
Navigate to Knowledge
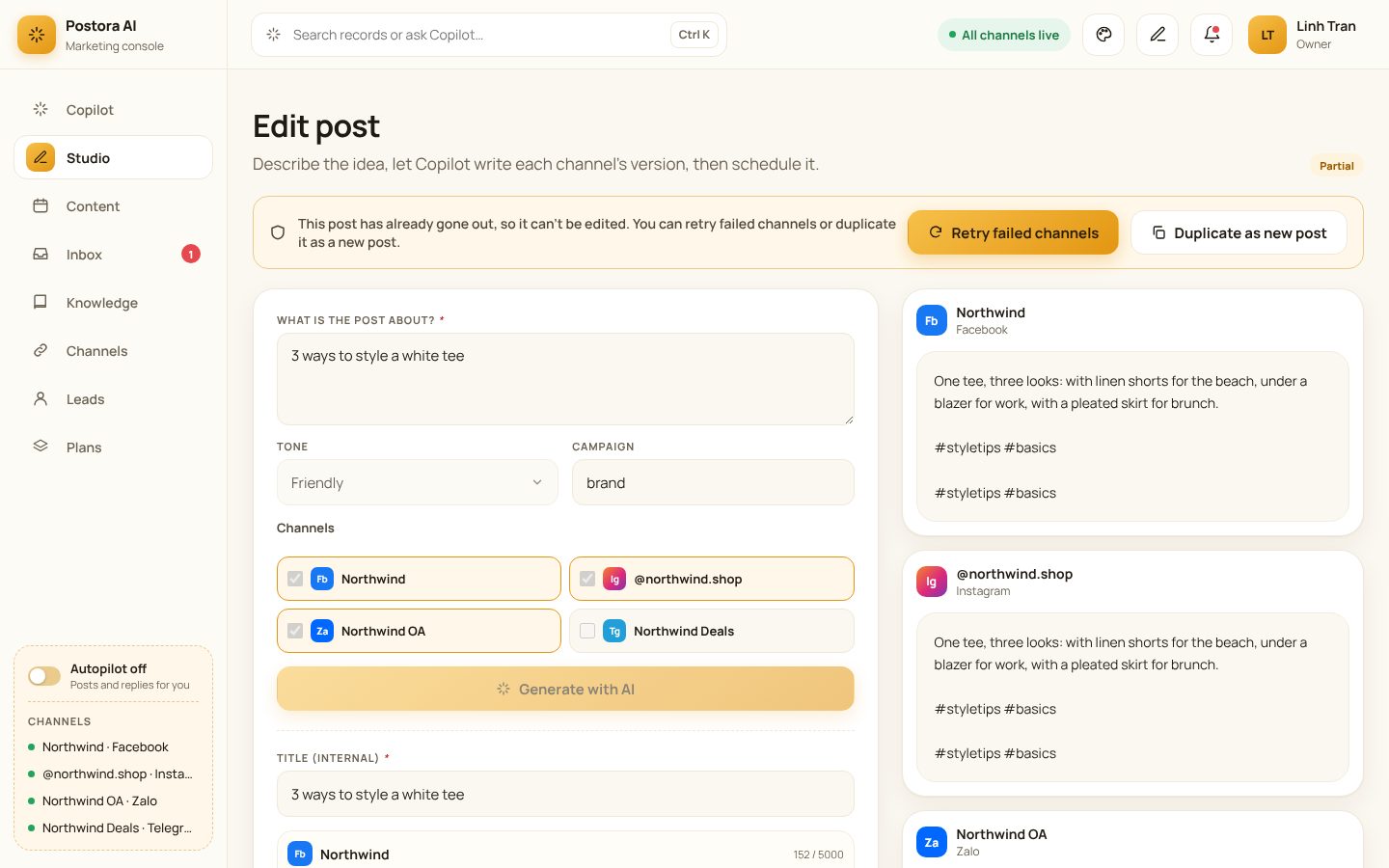[x=113, y=303]
